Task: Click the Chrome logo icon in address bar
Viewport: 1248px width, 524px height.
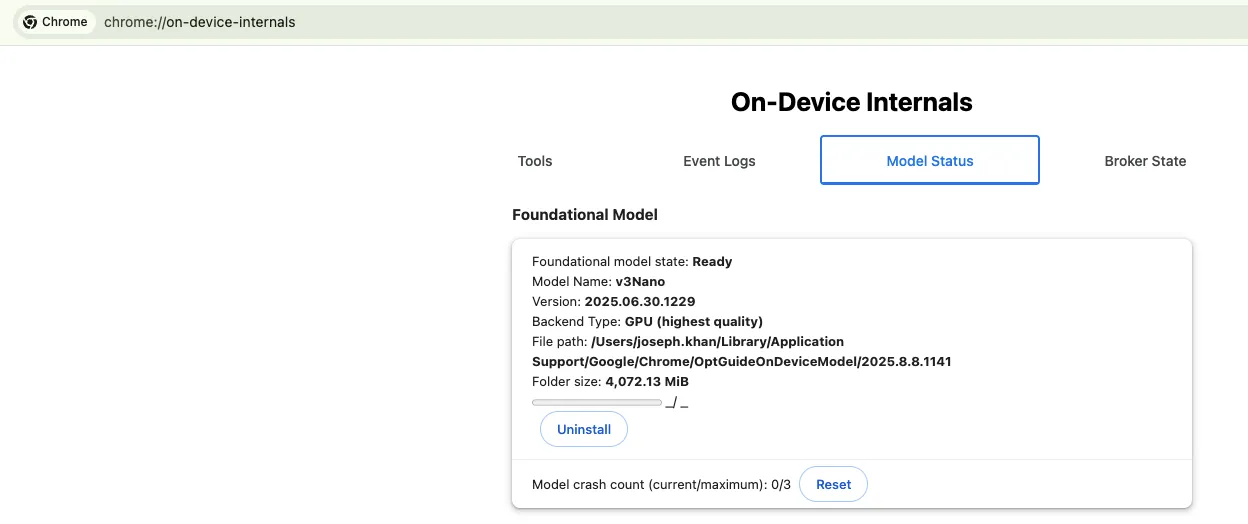Action: pos(30,22)
